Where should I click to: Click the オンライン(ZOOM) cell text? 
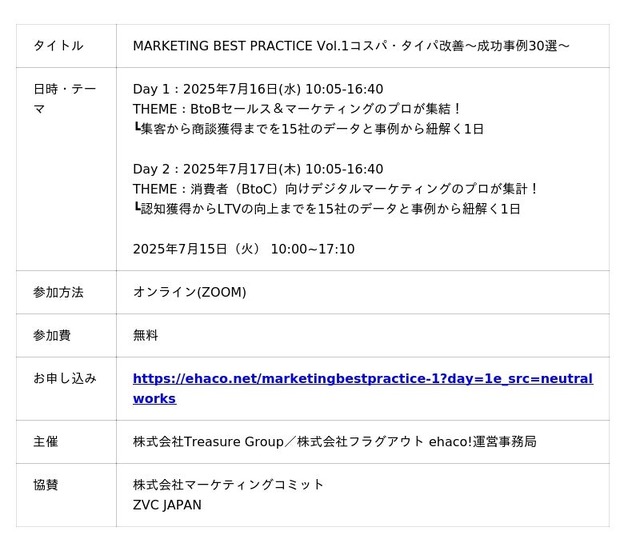pyautogui.click(x=189, y=292)
